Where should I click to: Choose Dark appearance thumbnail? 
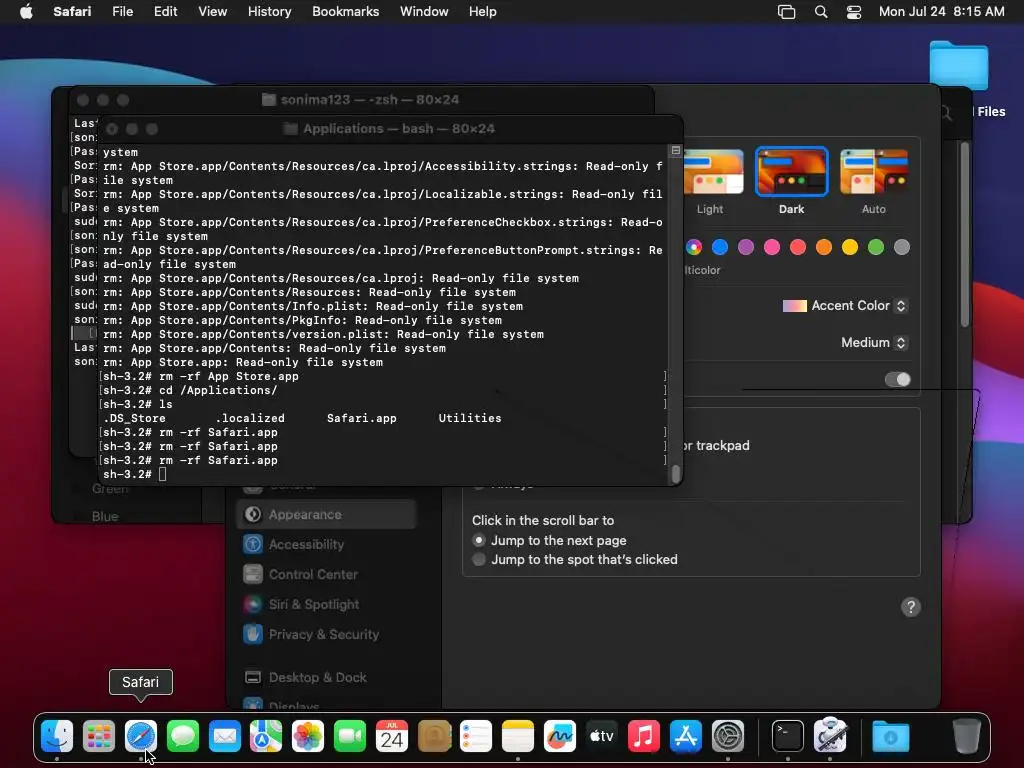tap(792, 172)
